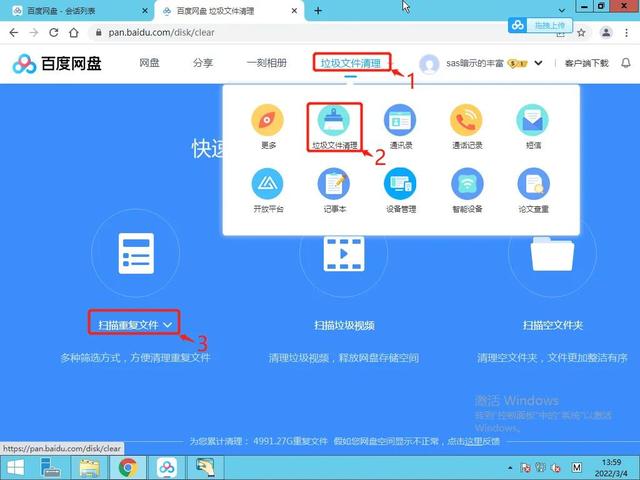Open the 更多 compass icon

click(267, 120)
